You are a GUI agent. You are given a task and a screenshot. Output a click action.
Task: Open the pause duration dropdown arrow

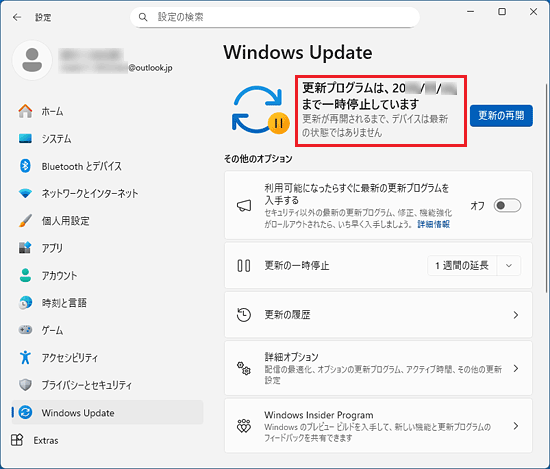509,266
